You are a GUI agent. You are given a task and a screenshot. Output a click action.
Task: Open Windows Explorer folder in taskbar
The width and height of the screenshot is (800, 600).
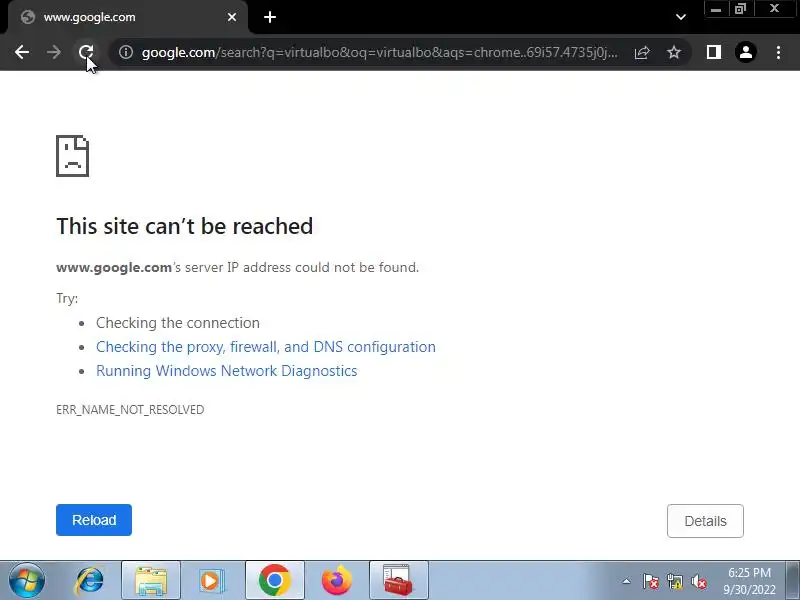click(151, 581)
